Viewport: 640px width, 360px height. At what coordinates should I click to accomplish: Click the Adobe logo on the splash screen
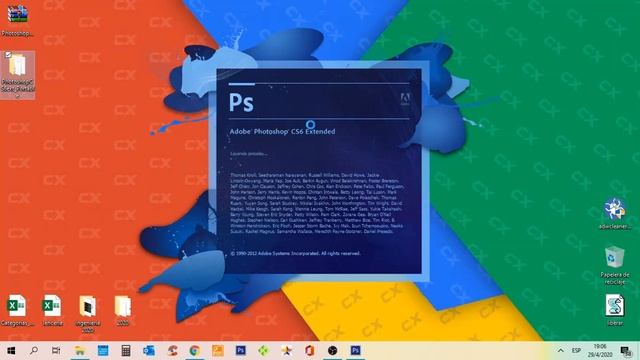405,100
